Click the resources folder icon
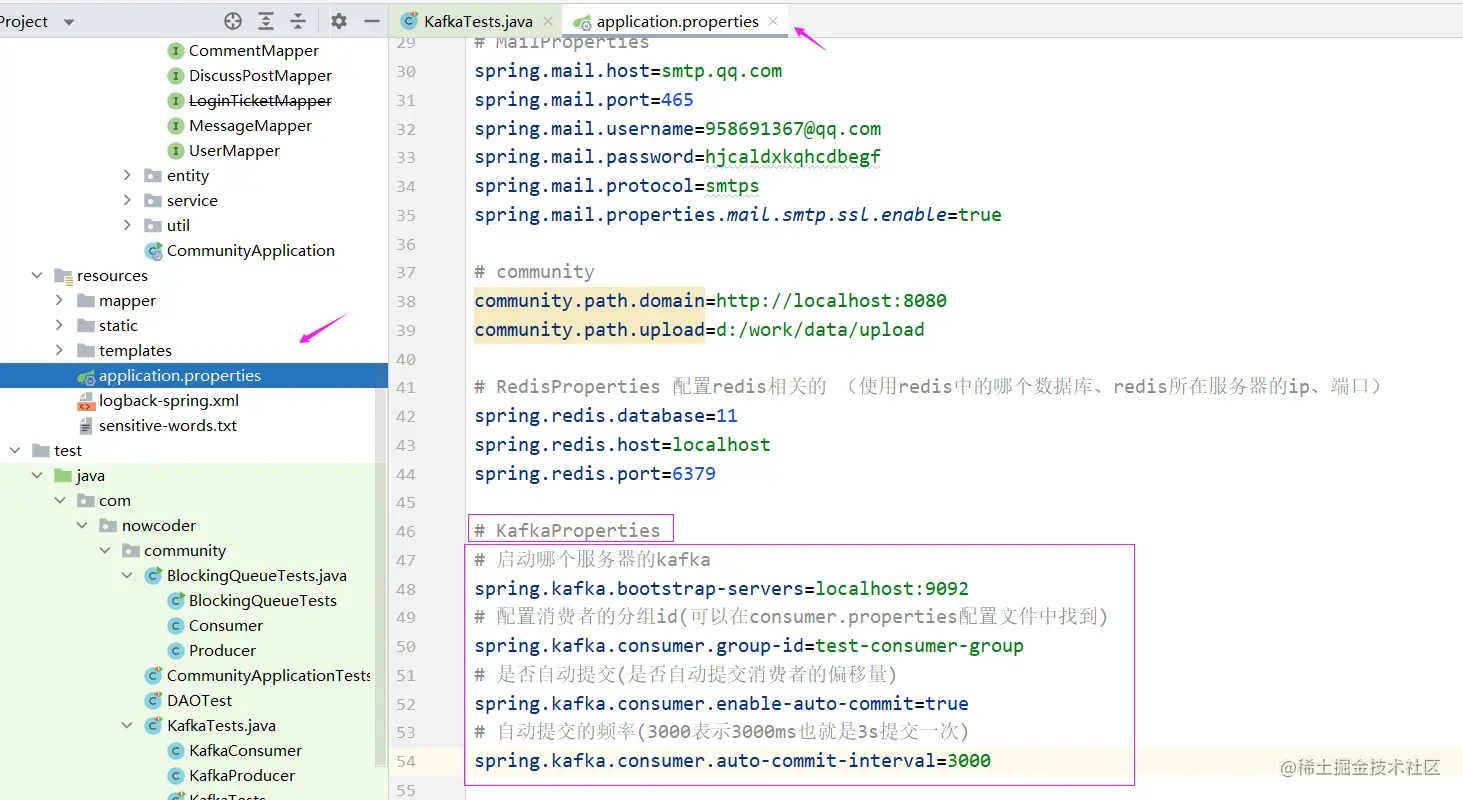Screen dimensions: 1463x800 point(63,276)
